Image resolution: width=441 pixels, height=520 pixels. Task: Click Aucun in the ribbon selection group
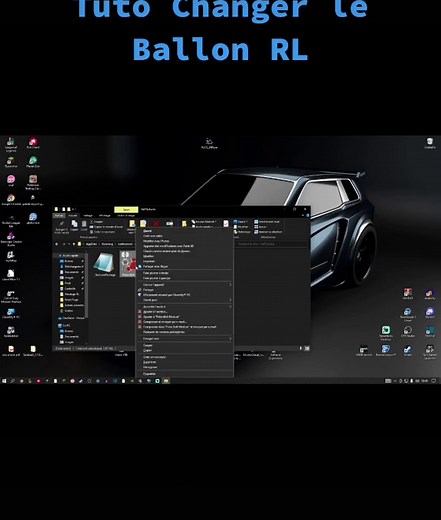coord(261,227)
